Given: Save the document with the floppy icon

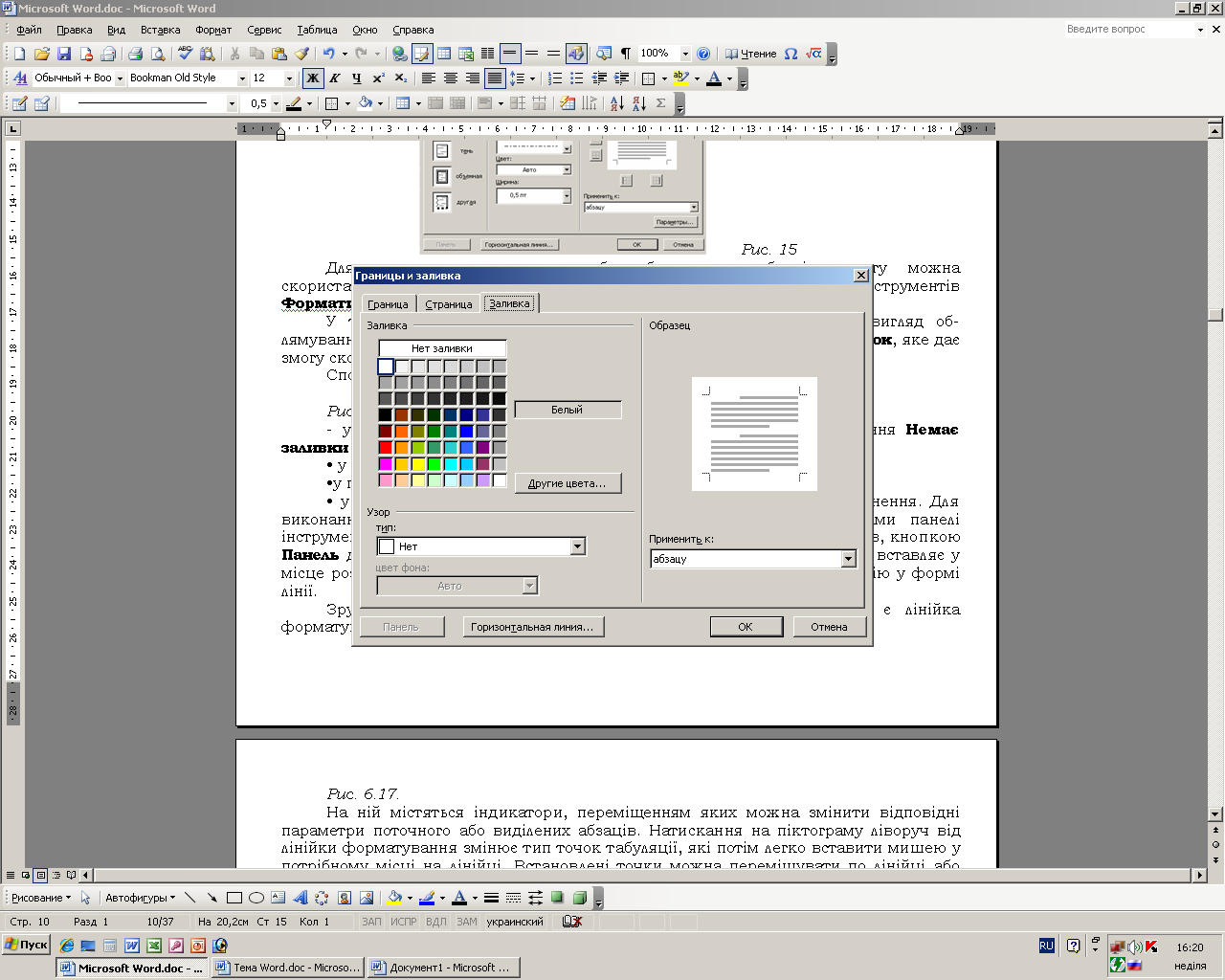Looking at the screenshot, I should point(64,54).
